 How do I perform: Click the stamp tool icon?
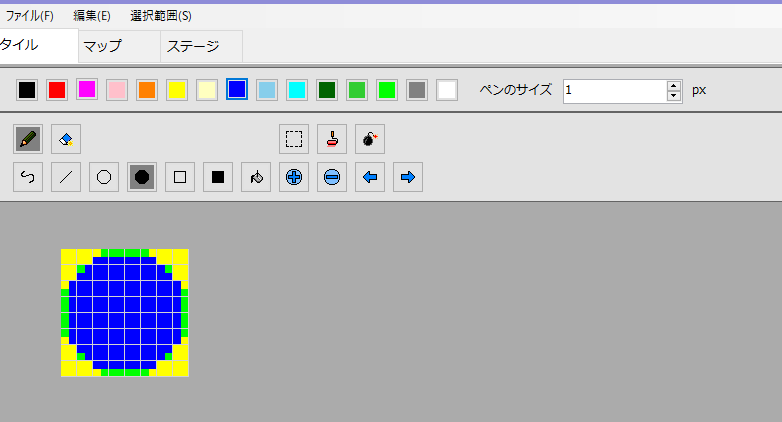pos(332,139)
